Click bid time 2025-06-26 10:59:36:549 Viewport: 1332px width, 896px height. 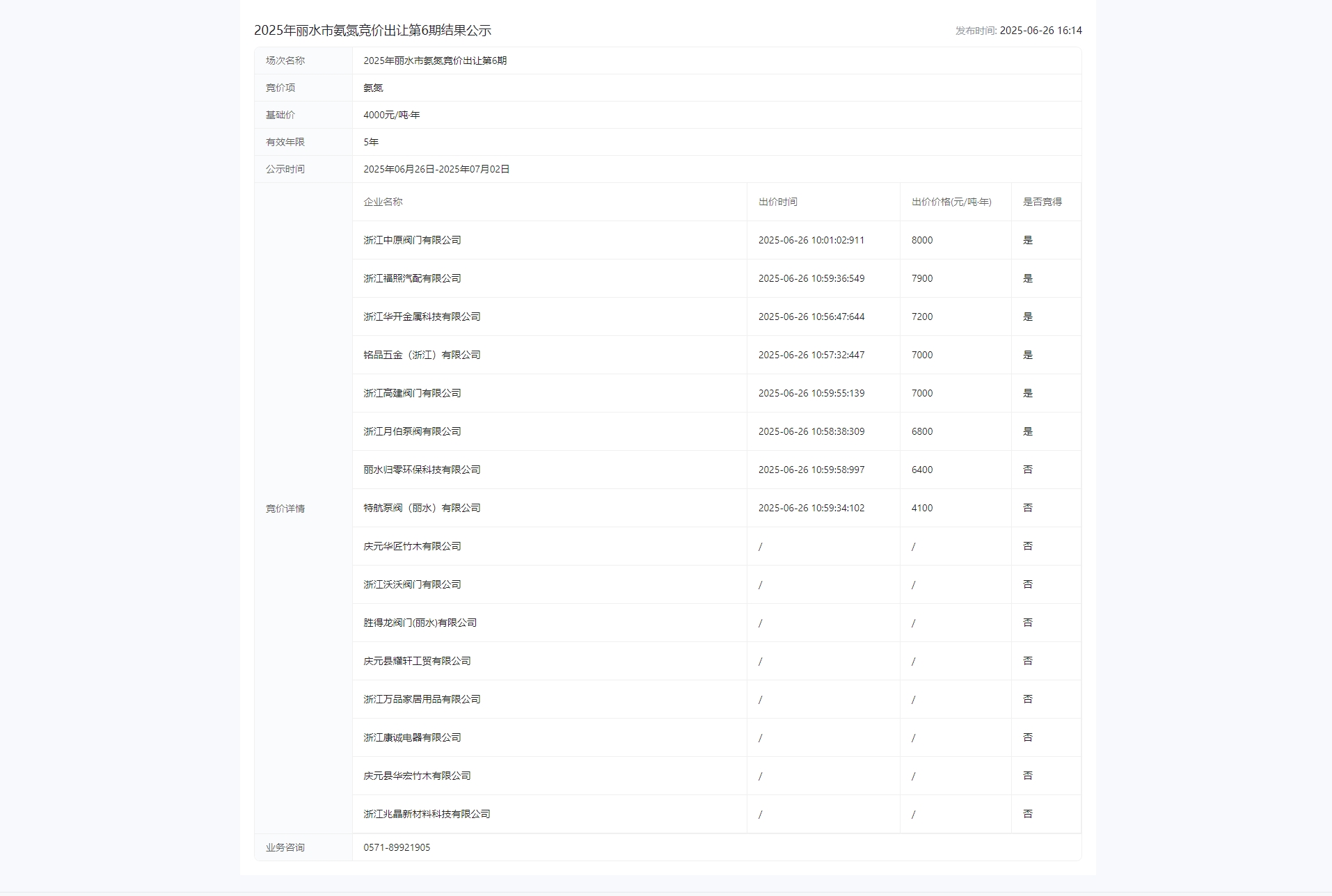[x=811, y=278]
